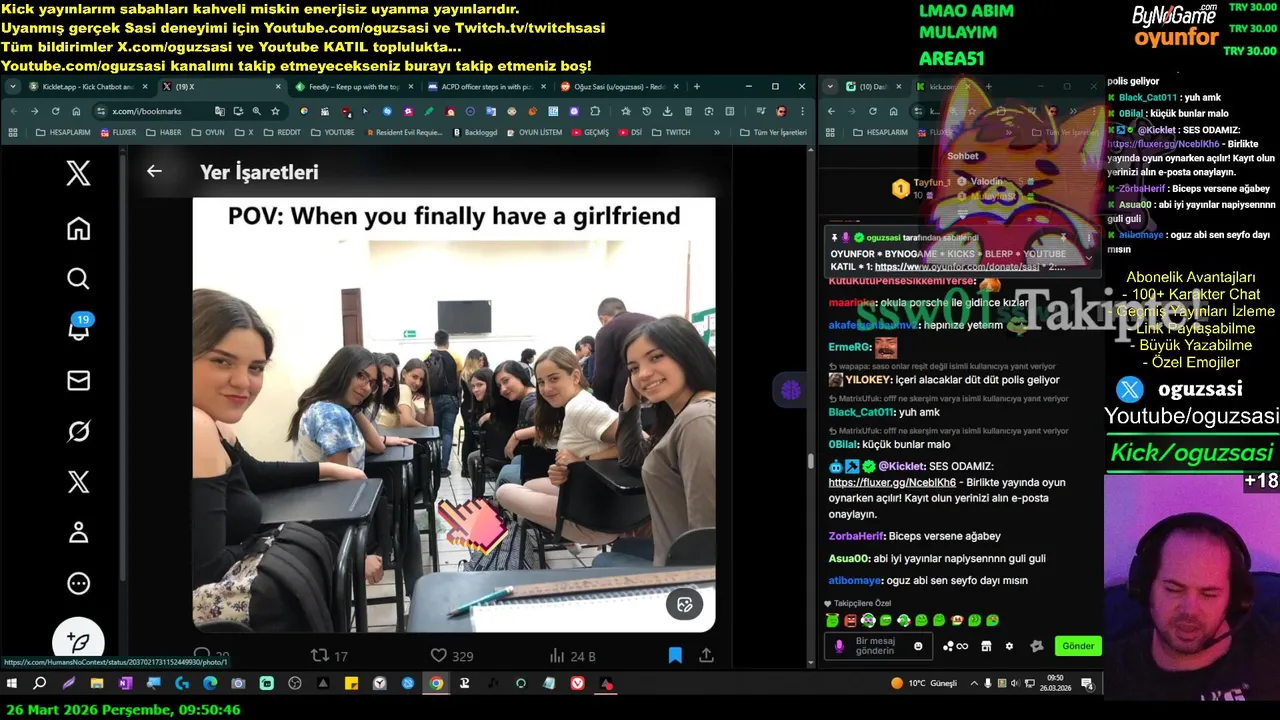Open TWITCH bookmark folder

[670, 132]
